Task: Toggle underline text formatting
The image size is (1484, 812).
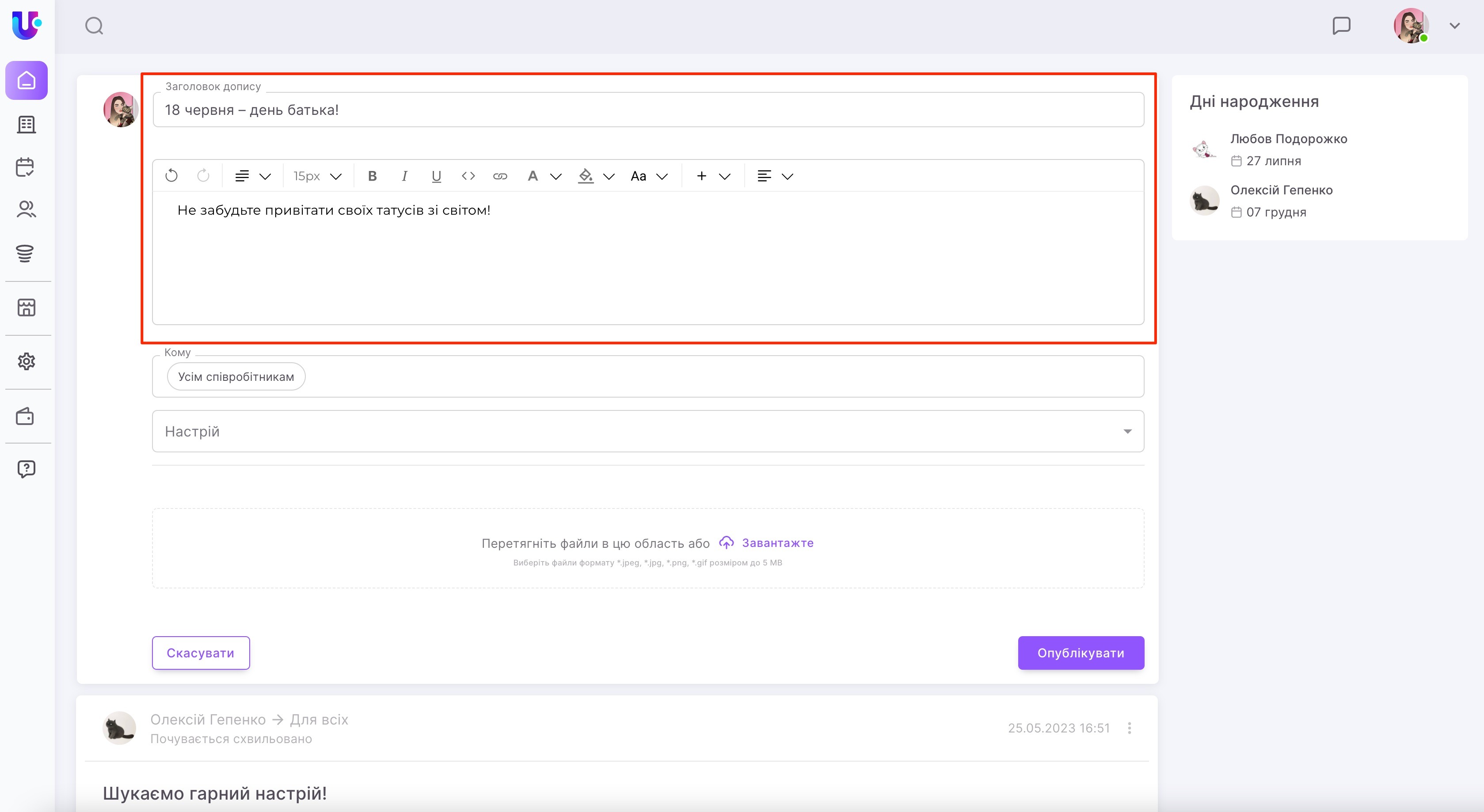Action: [x=436, y=176]
